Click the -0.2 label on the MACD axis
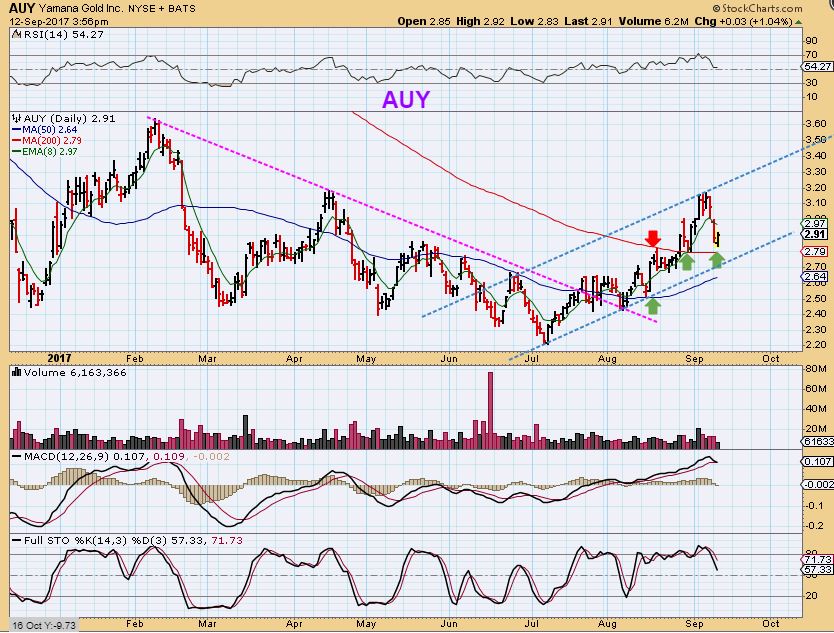This screenshot has width=834, height=633. 816,526
